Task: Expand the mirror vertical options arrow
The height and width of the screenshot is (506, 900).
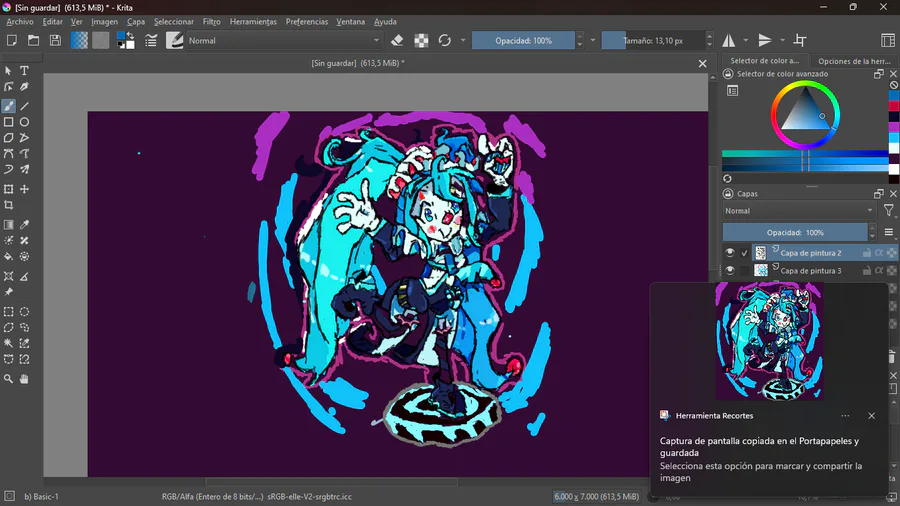Action: [x=782, y=40]
